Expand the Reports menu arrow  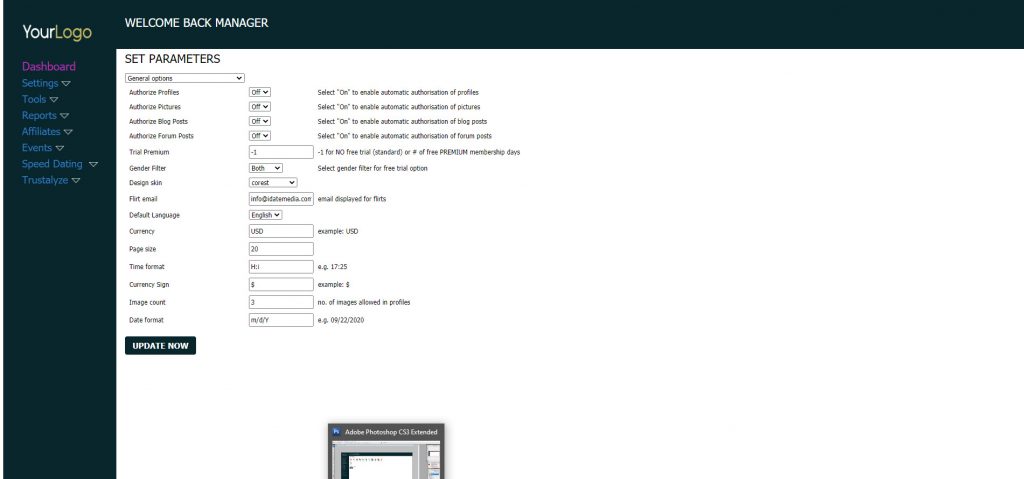click(64, 116)
